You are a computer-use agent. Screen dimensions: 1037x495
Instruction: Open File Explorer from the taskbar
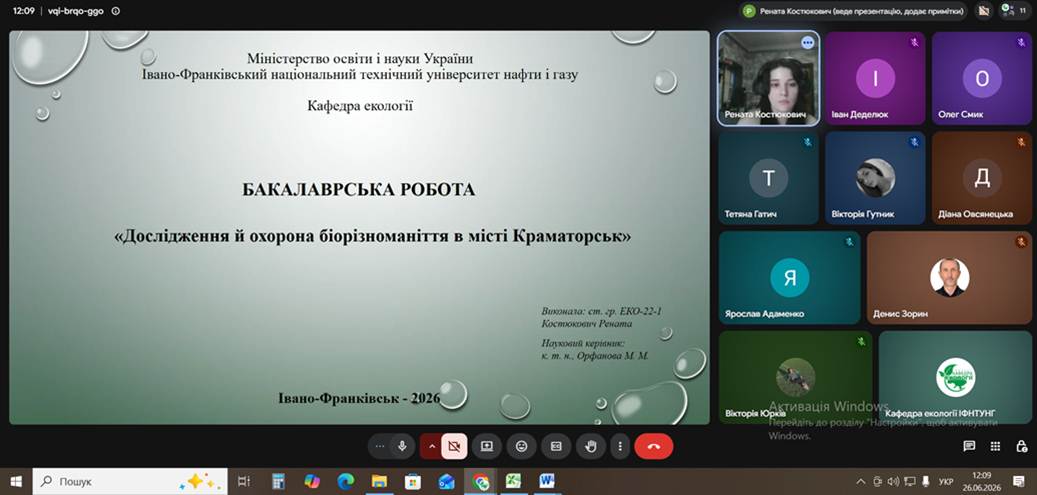coord(379,482)
